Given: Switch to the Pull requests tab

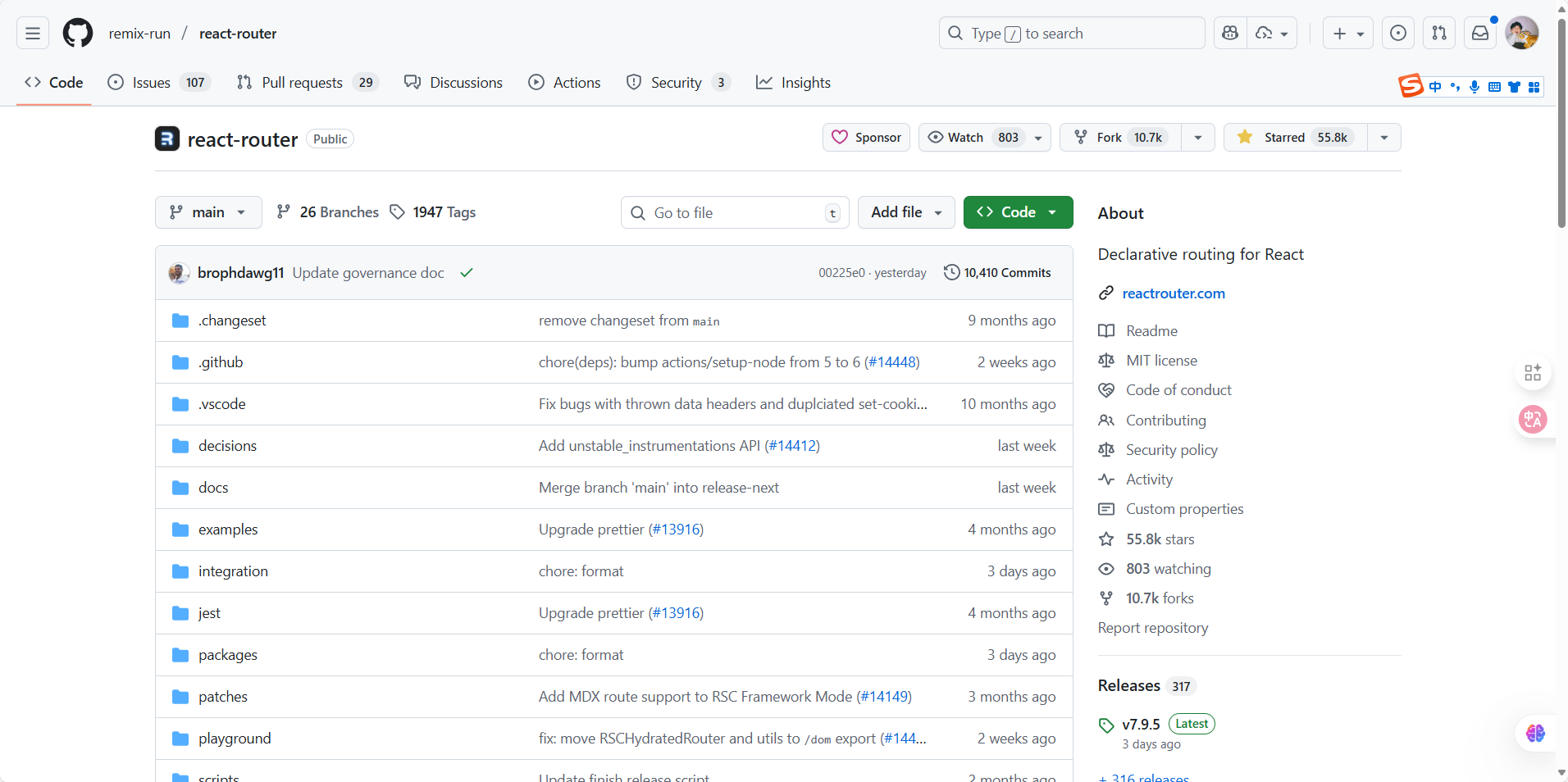Looking at the screenshot, I should tap(308, 83).
